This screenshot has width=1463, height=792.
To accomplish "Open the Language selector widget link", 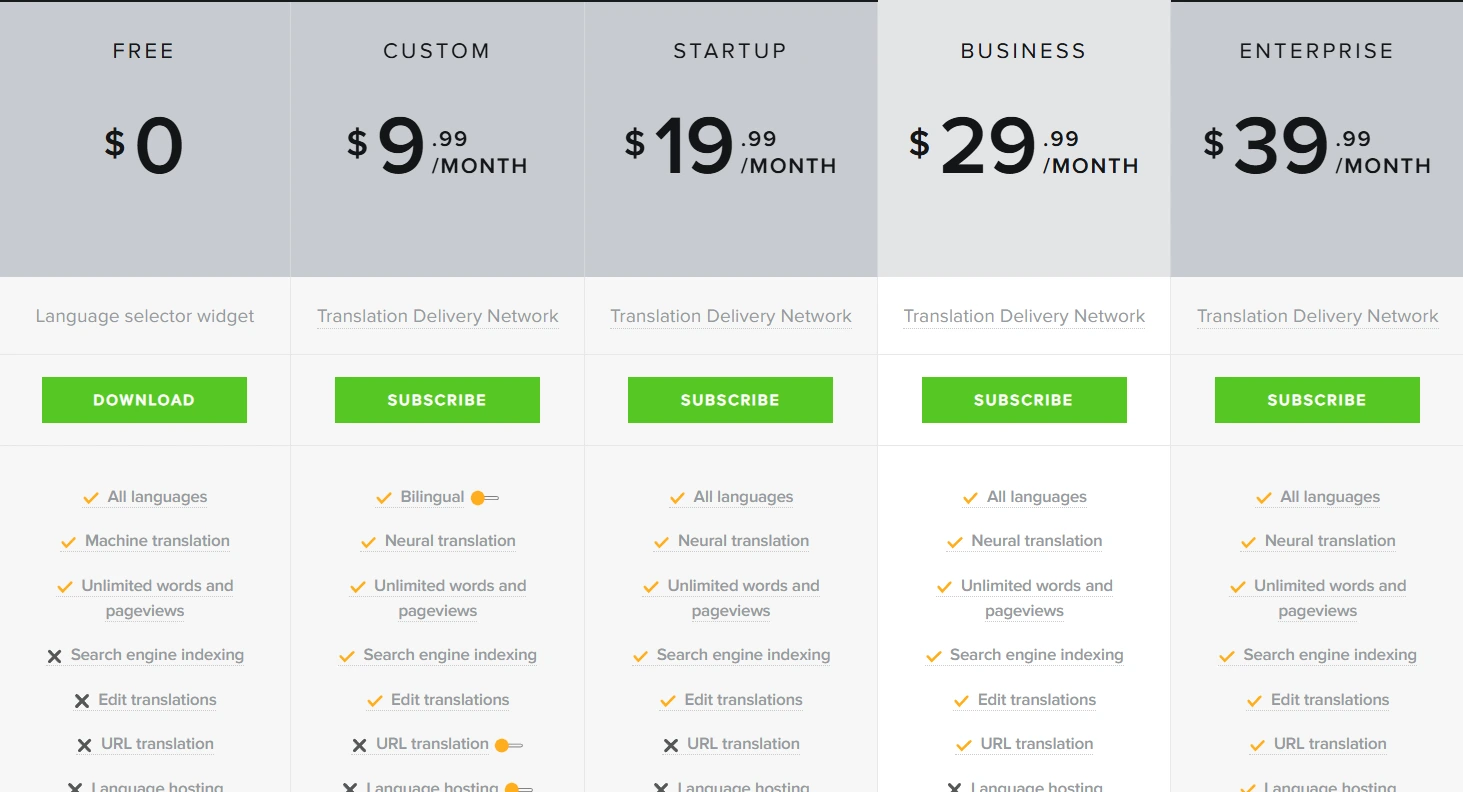I will pos(144,316).
